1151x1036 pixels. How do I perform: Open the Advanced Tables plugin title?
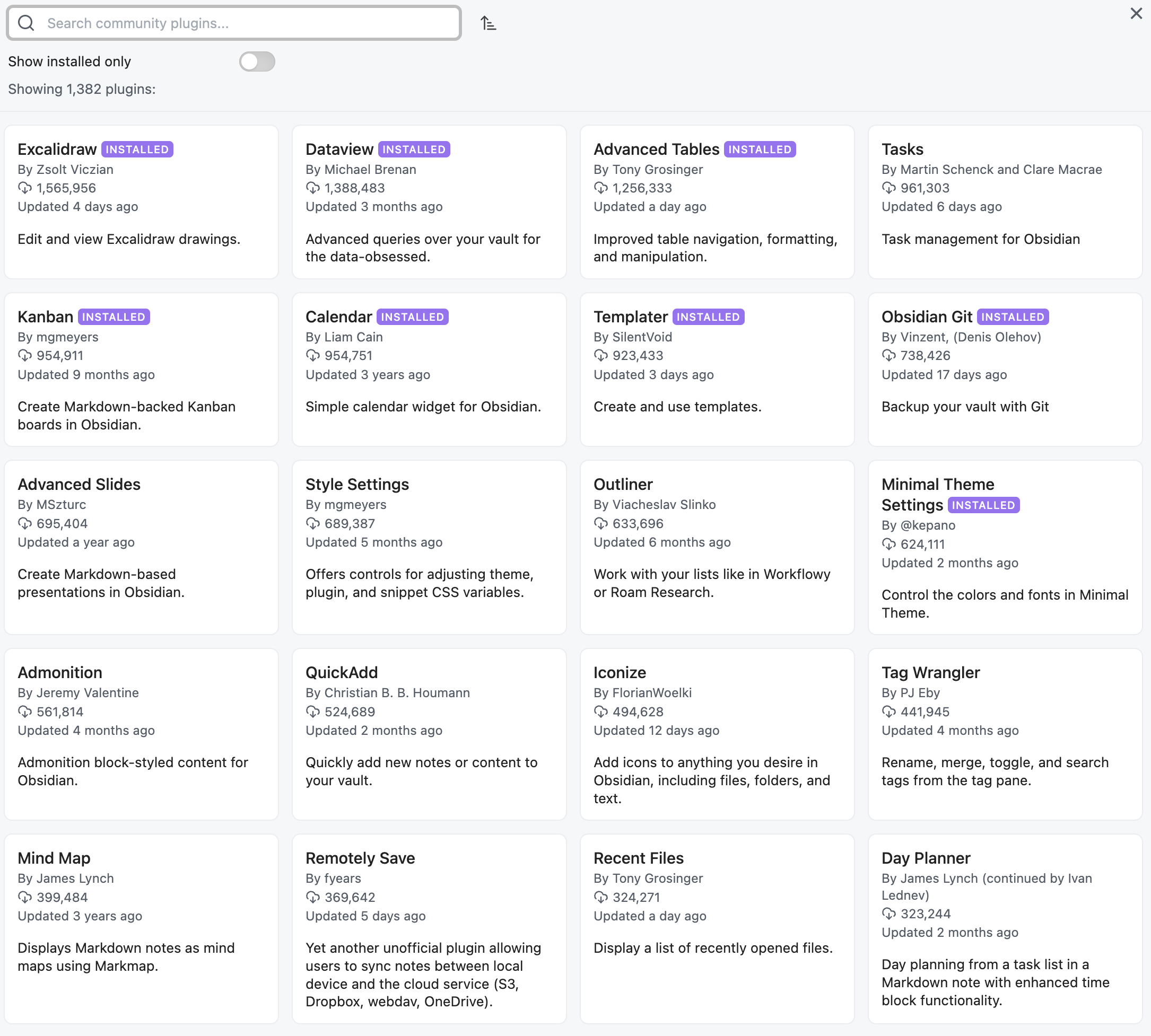pyautogui.click(x=656, y=149)
